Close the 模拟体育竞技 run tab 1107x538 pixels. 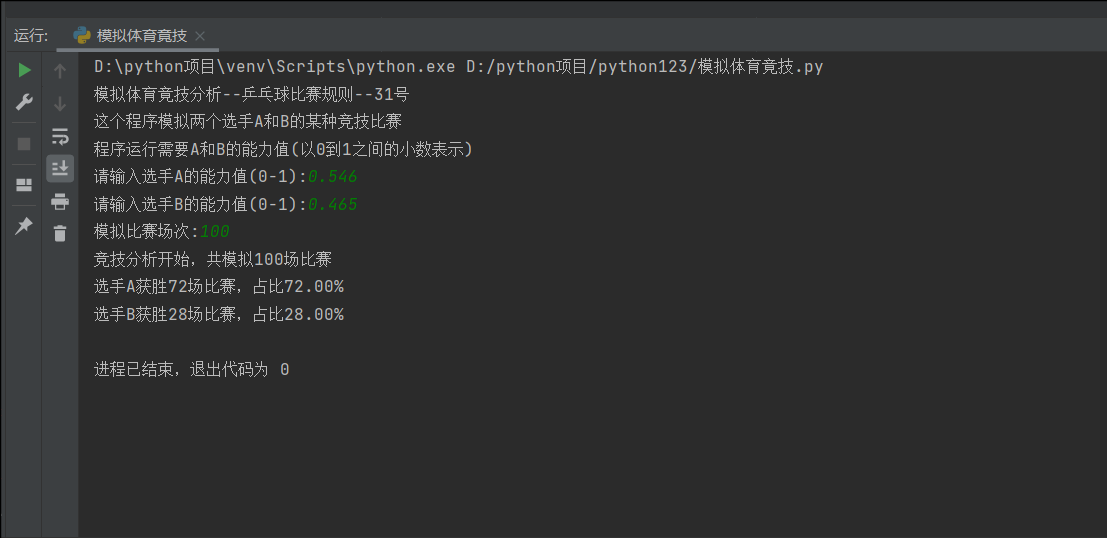[x=200, y=36]
